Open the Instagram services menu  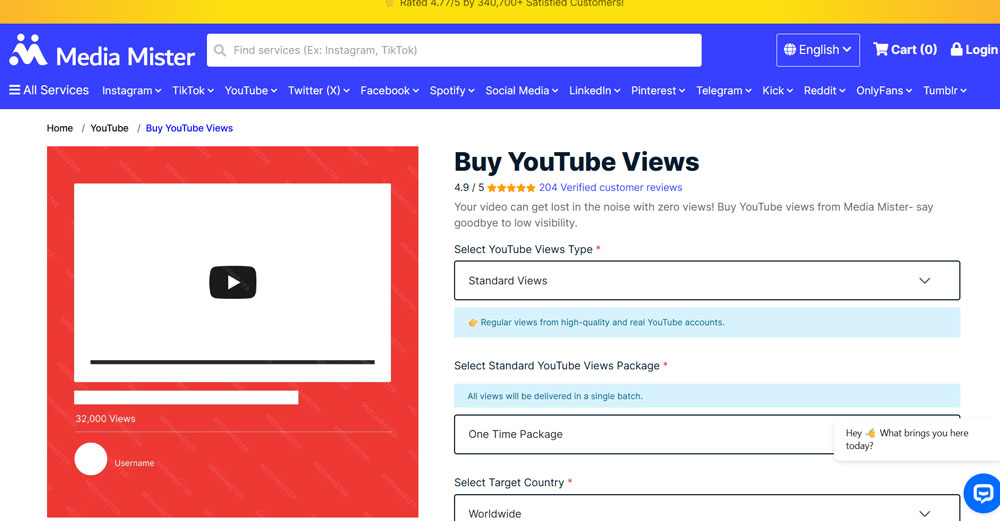coord(132,91)
